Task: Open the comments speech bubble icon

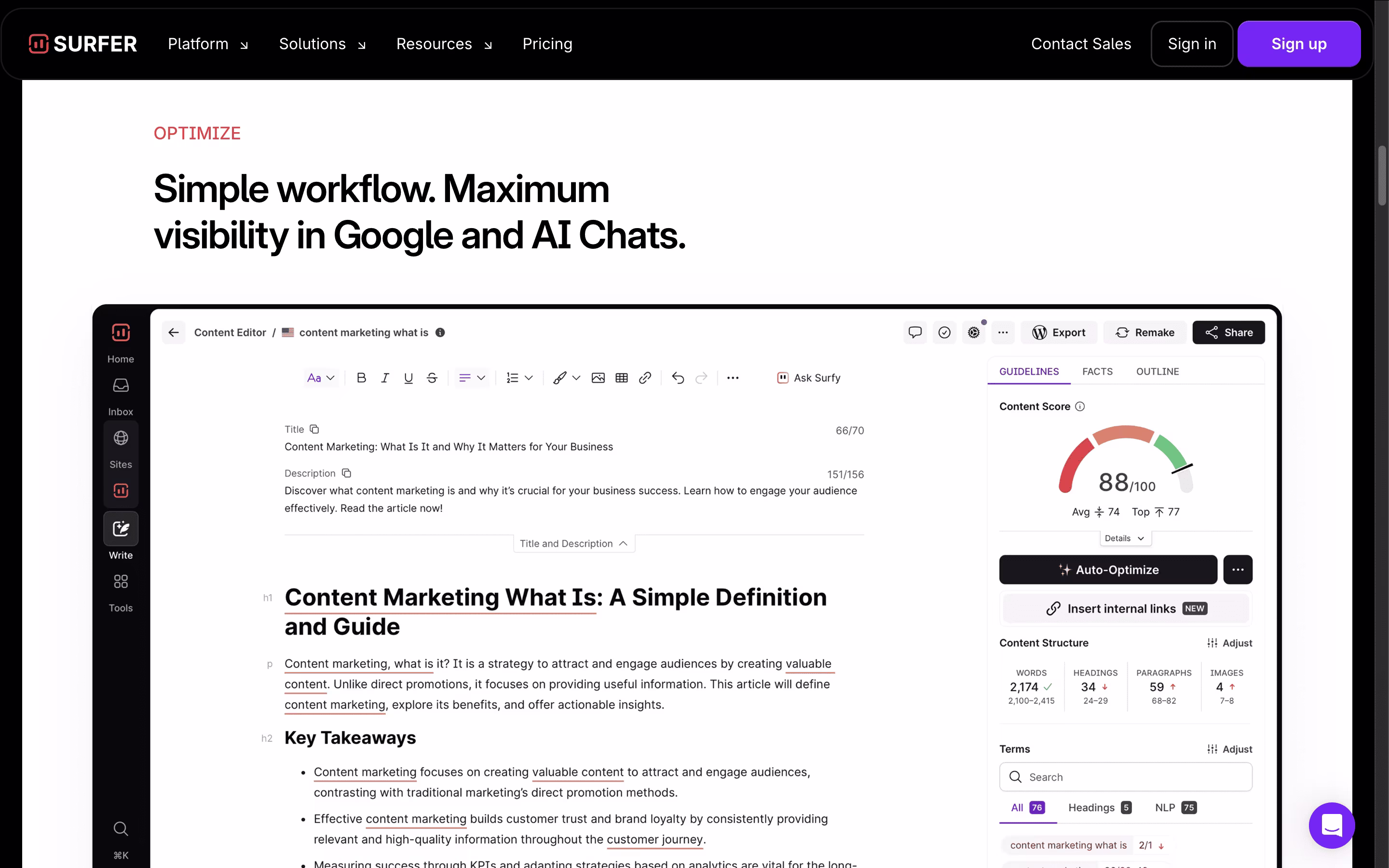Action: click(x=915, y=332)
